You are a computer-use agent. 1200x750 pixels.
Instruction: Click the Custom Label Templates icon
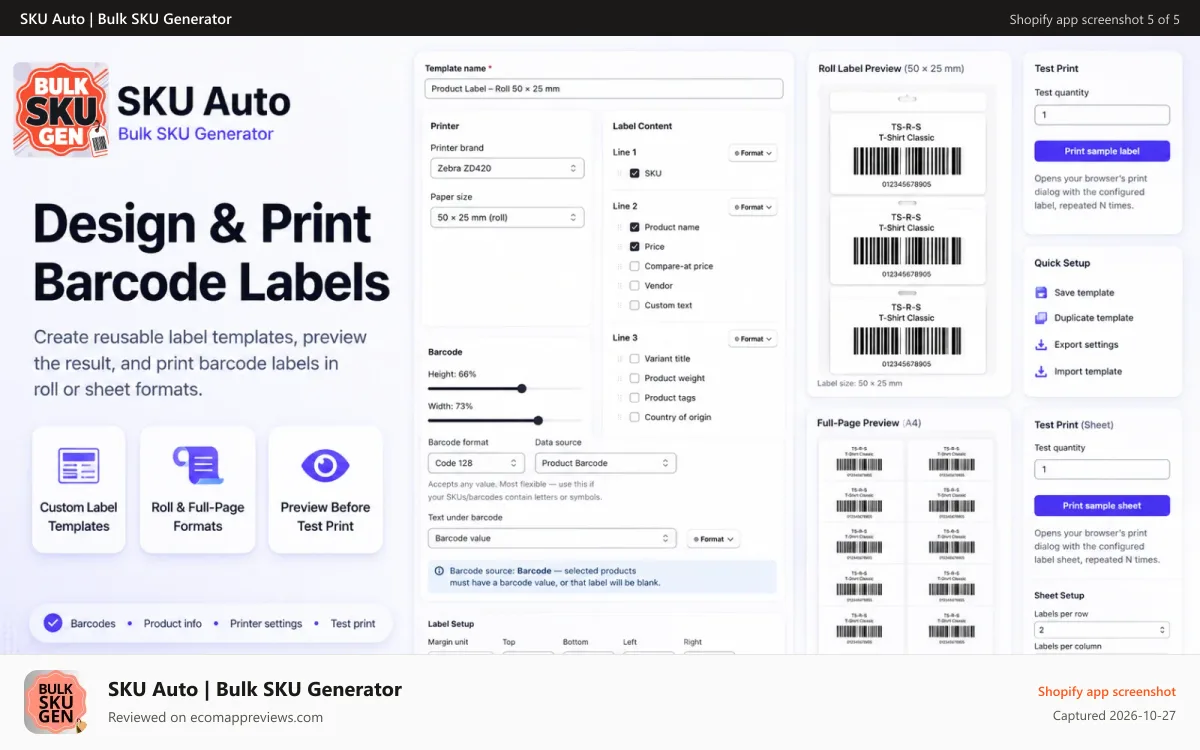click(x=79, y=466)
